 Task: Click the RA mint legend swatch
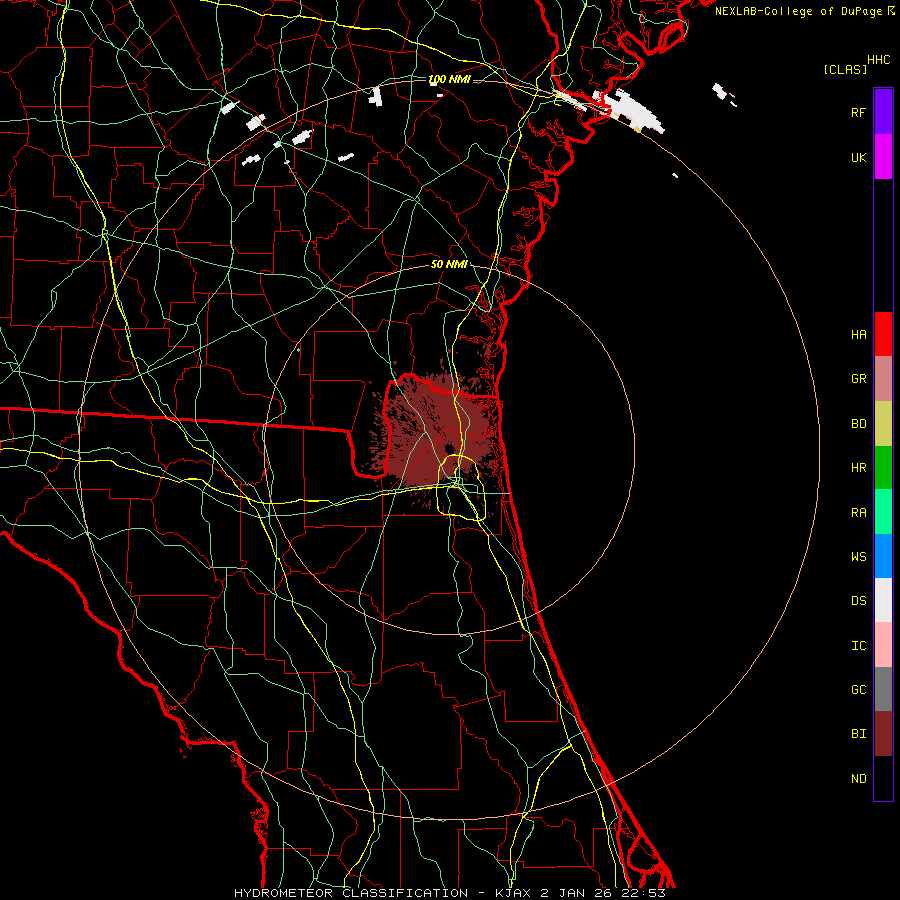click(883, 512)
